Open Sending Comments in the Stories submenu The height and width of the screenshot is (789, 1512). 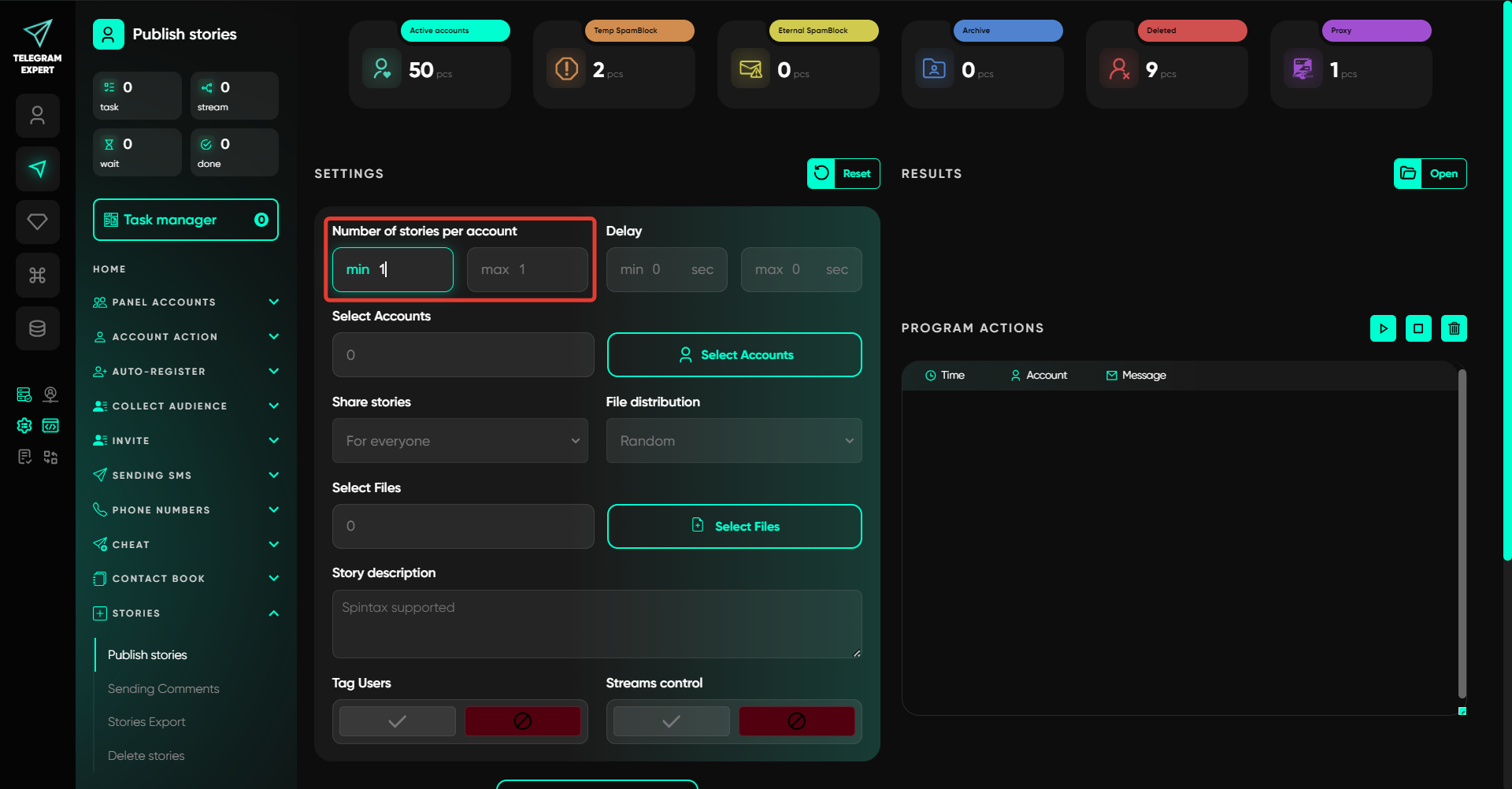164,688
